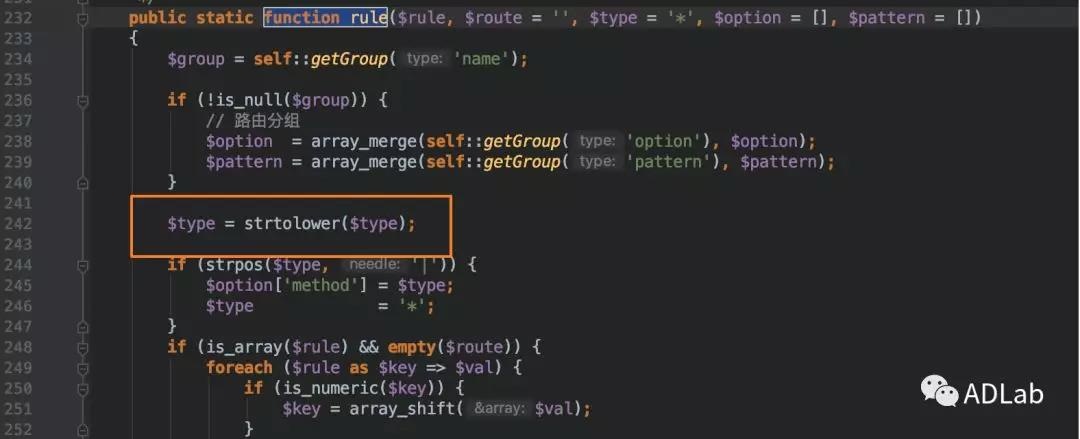Click line number 234 in the gutter
1080x439 pixels.
pyautogui.click(x=18, y=59)
